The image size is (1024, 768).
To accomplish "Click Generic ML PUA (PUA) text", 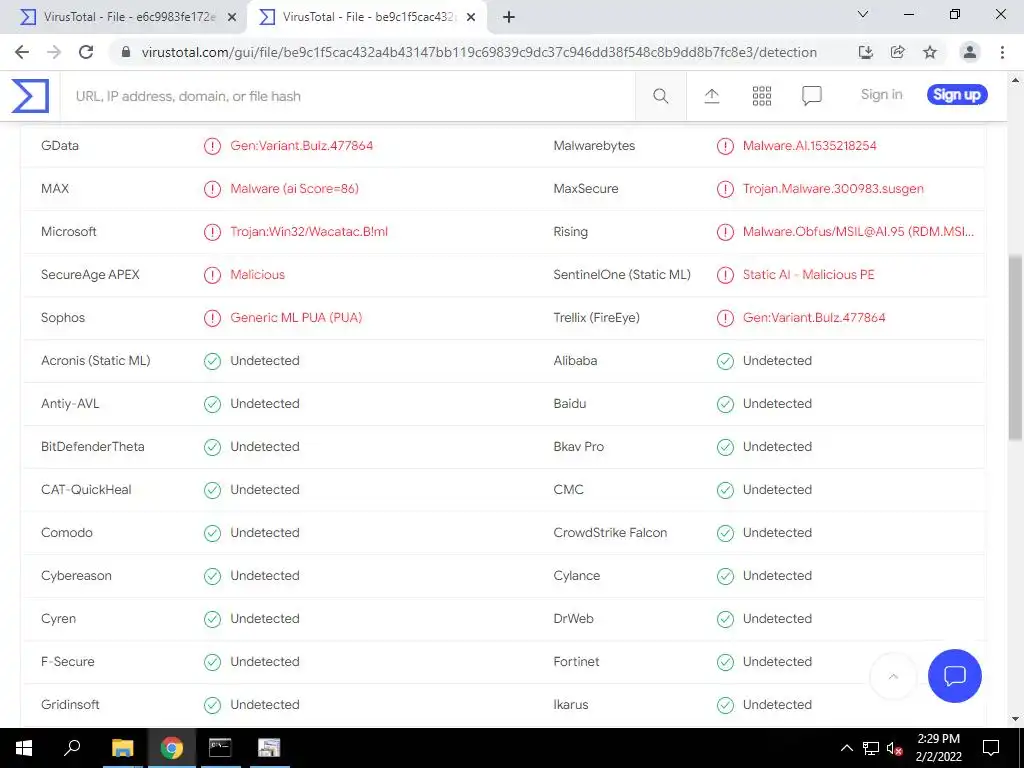I will [296, 318].
